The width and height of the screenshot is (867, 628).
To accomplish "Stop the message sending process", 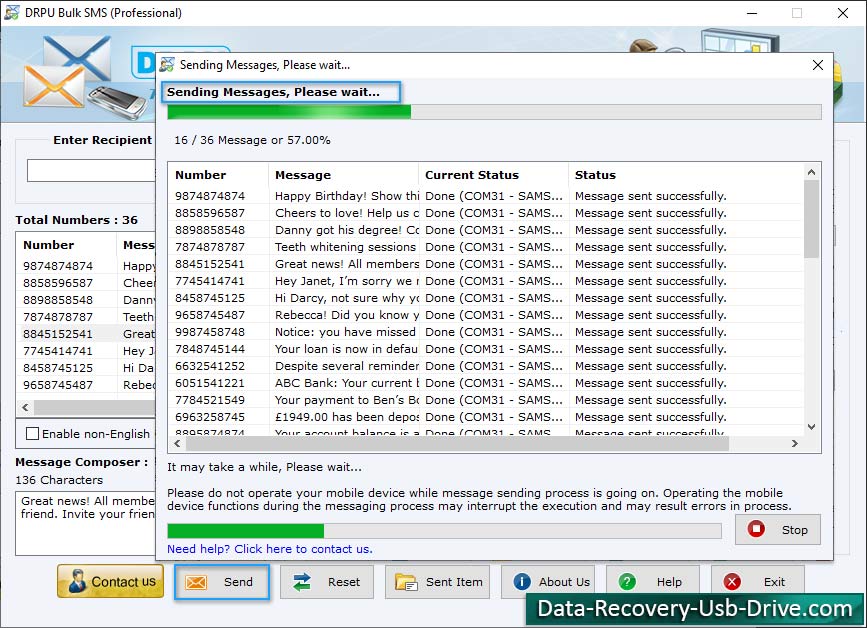I will click(777, 530).
